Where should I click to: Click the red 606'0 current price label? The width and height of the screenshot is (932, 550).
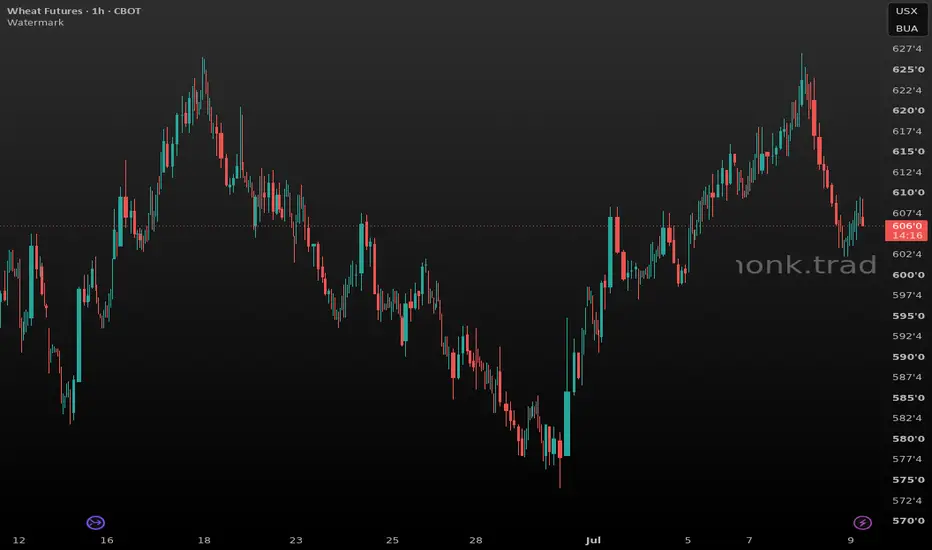[x=906, y=226]
